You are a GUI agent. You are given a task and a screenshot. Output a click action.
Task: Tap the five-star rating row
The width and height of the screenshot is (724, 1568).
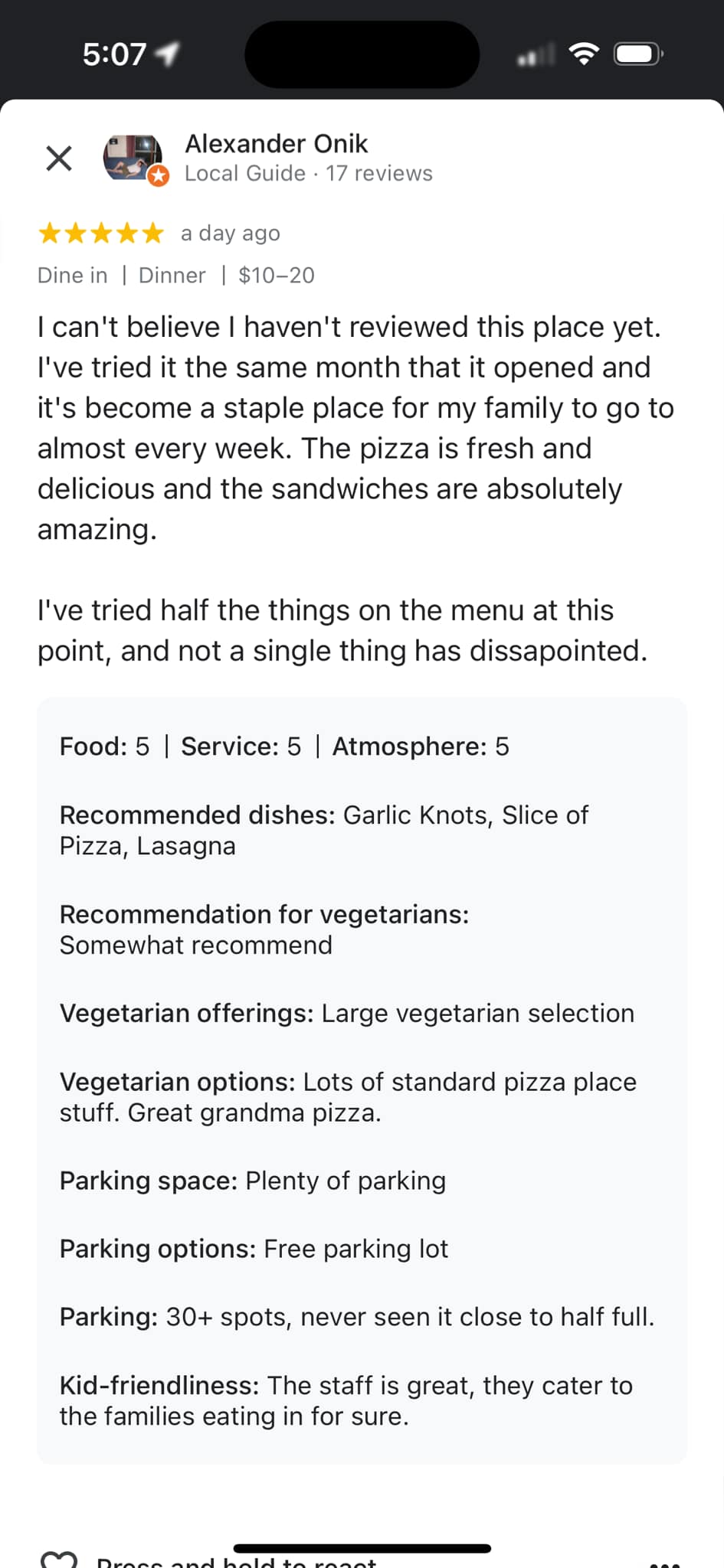[101, 233]
